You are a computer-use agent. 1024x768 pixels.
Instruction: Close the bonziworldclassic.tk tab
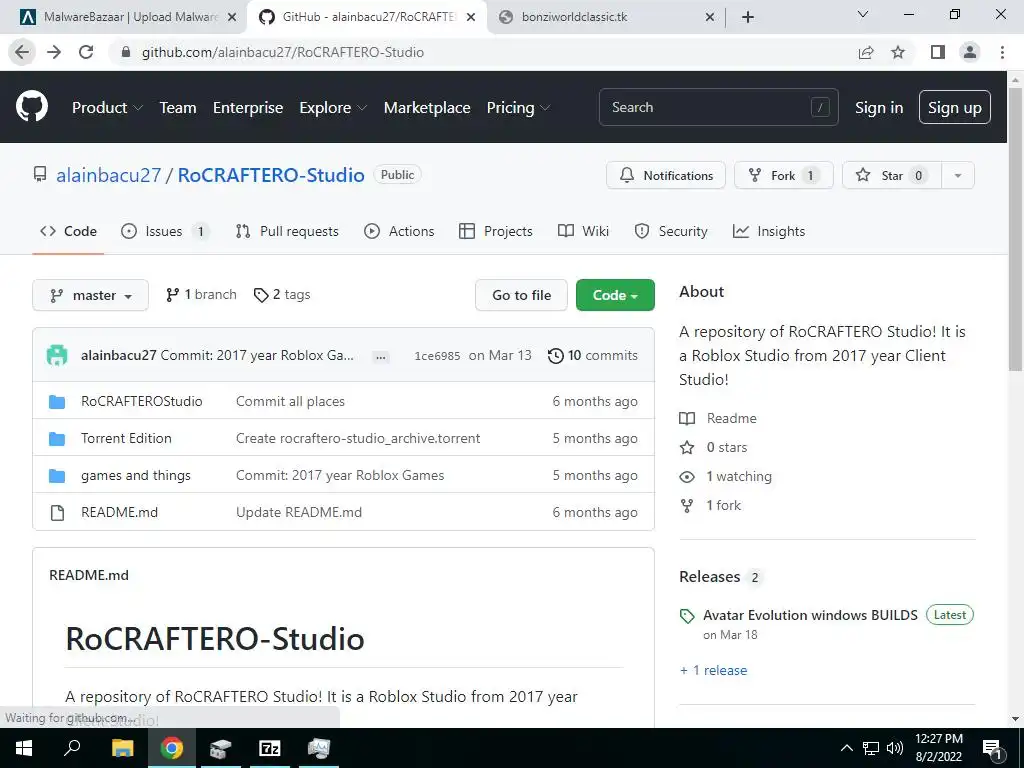710,17
